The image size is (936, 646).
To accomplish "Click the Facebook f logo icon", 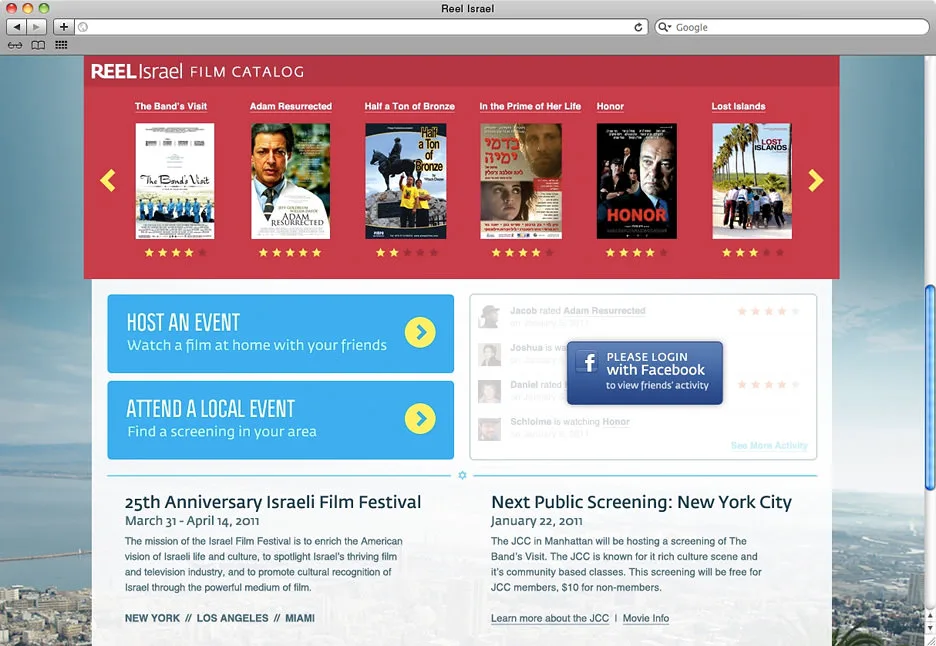I will [x=588, y=362].
